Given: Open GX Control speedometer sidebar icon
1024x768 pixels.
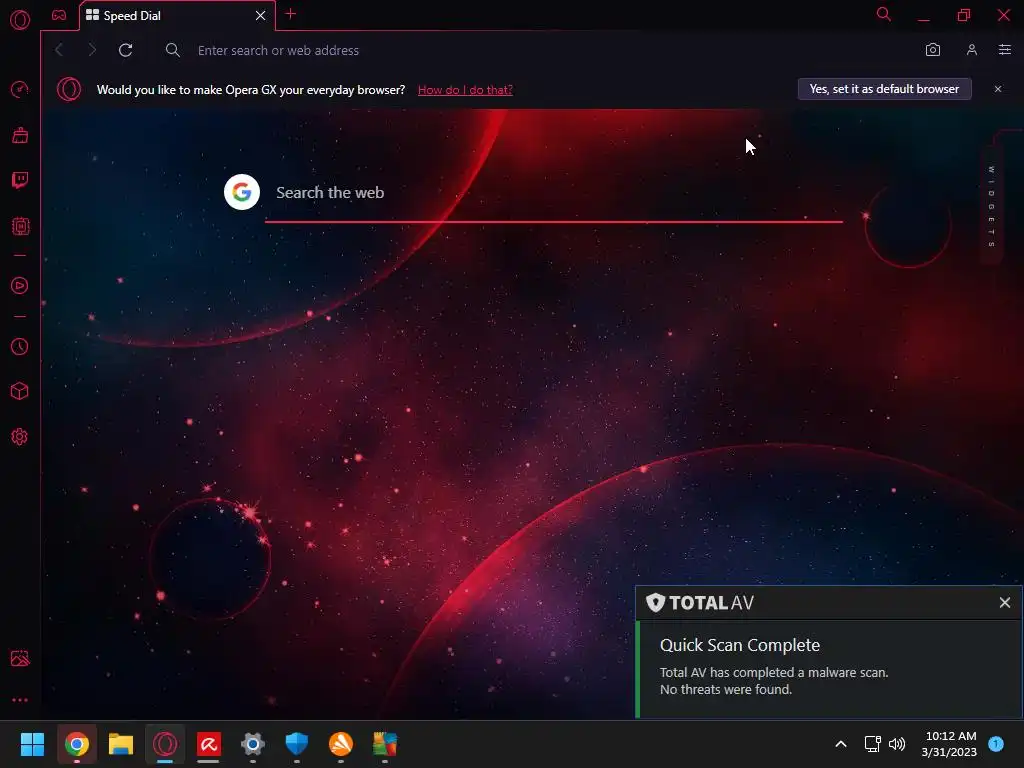Looking at the screenshot, I should (x=20, y=89).
